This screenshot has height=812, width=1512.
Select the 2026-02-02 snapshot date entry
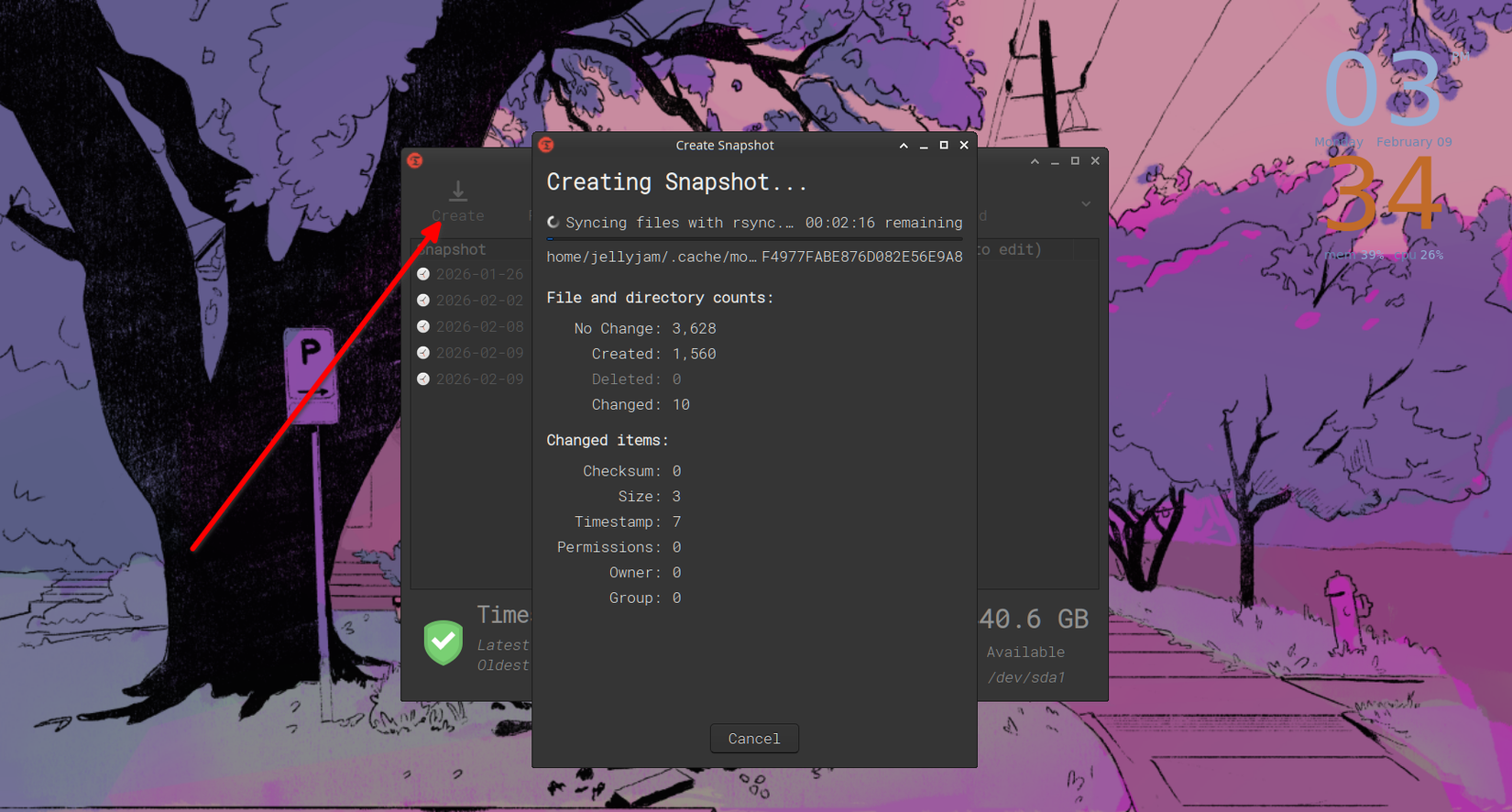pyautogui.click(x=479, y=301)
